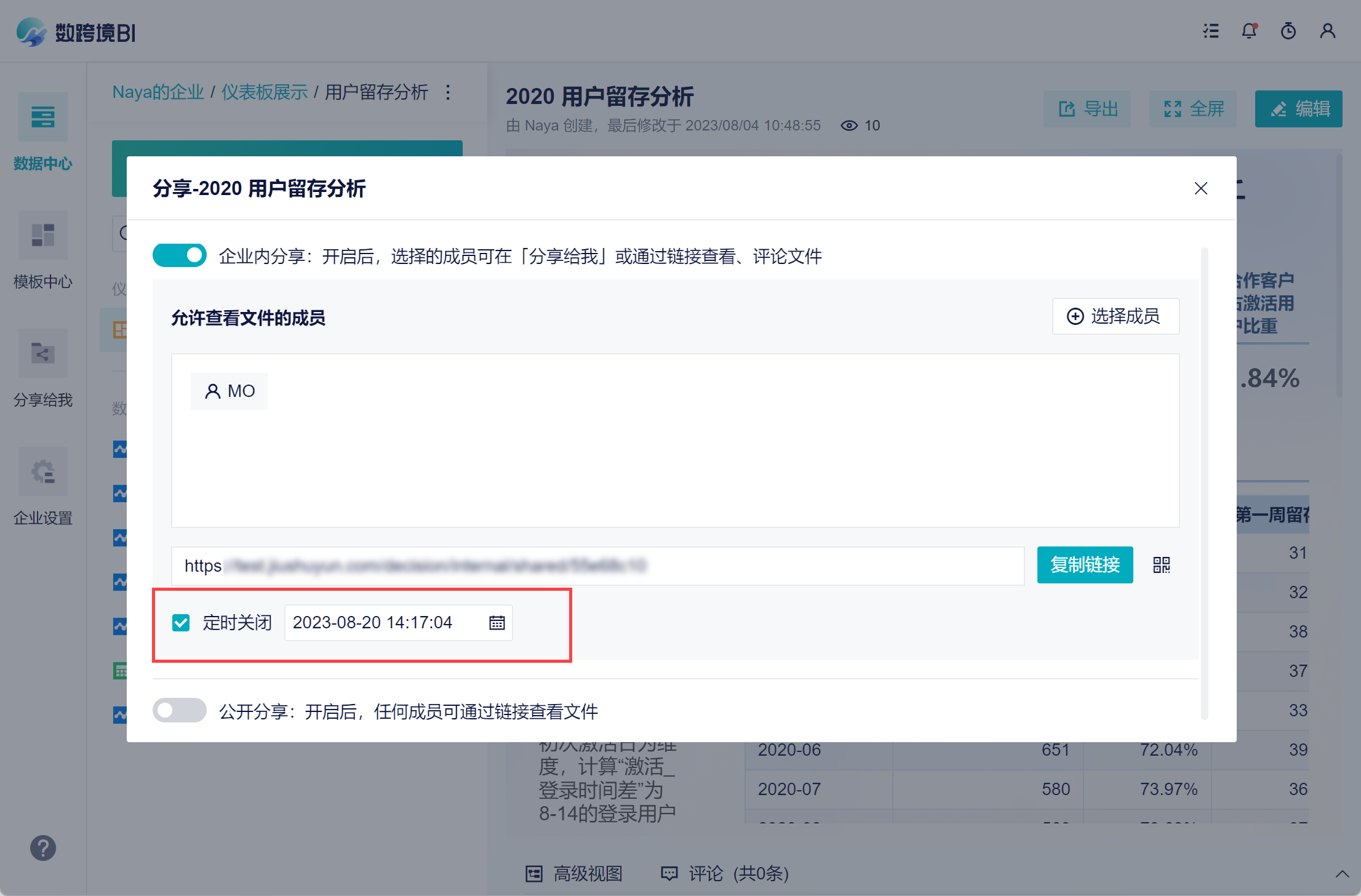The image size is (1361, 896).
Task: Open the 评论 tab
Action: [x=725, y=874]
